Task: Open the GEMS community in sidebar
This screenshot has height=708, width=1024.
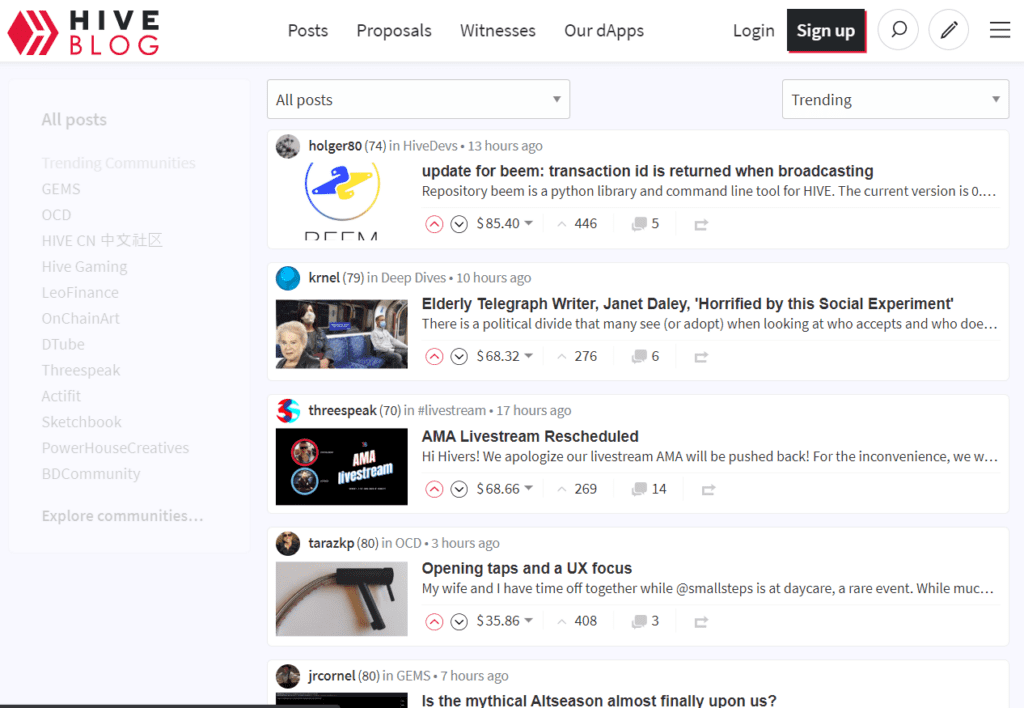Action: (x=61, y=189)
